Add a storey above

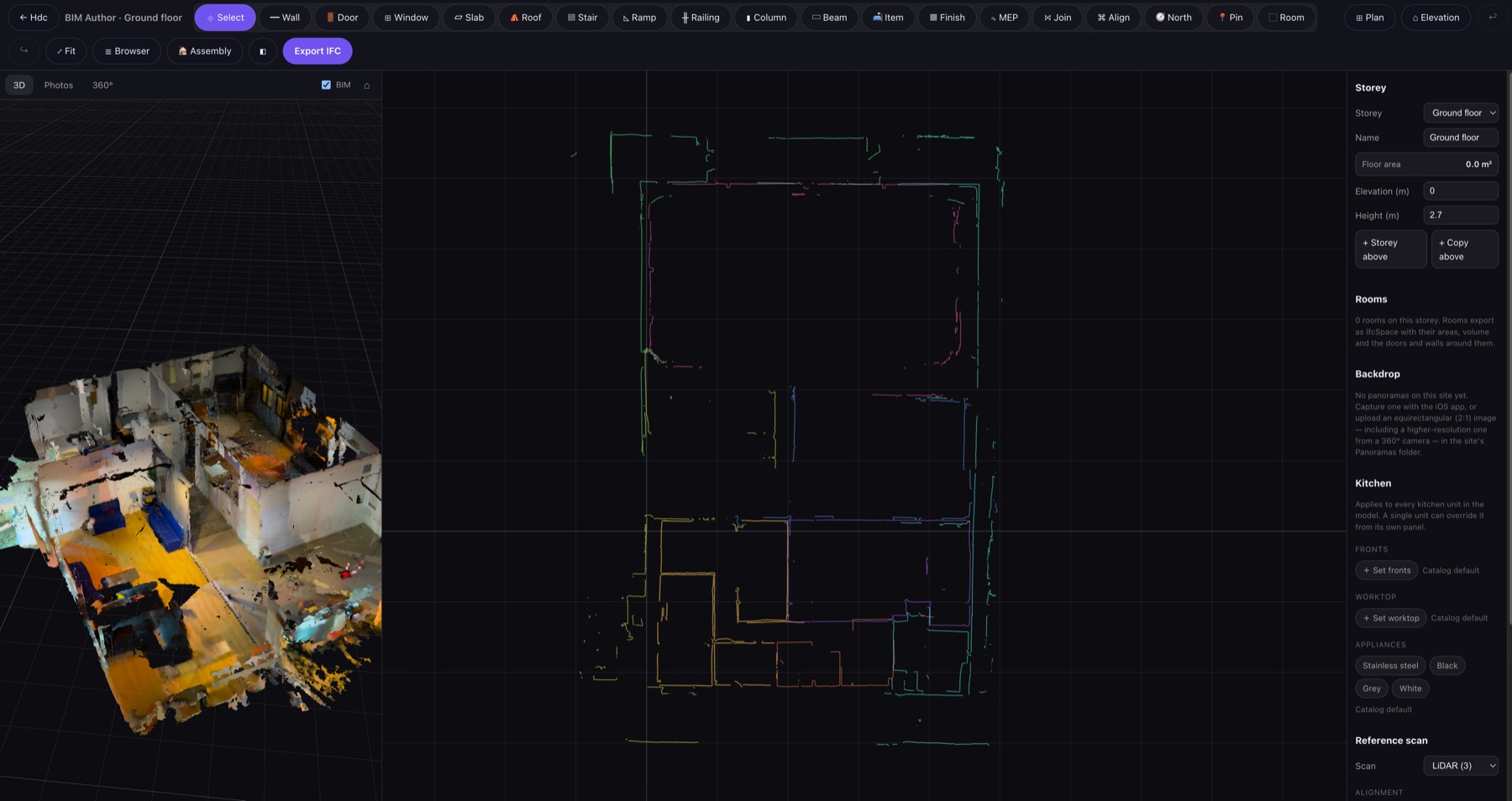(x=1390, y=249)
